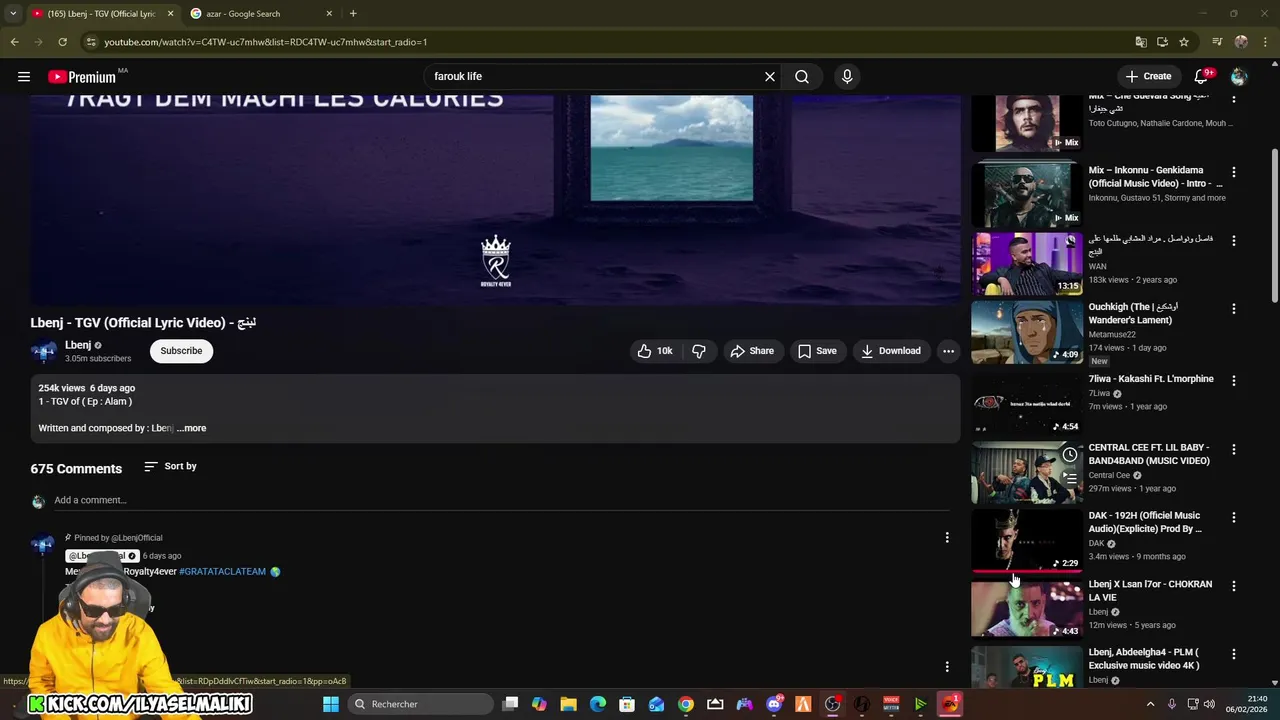The width and height of the screenshot is (1280, 720).
Task: Subscribe to the Lbenj channel
Action: pyautogui.click(x=181, y=351)
